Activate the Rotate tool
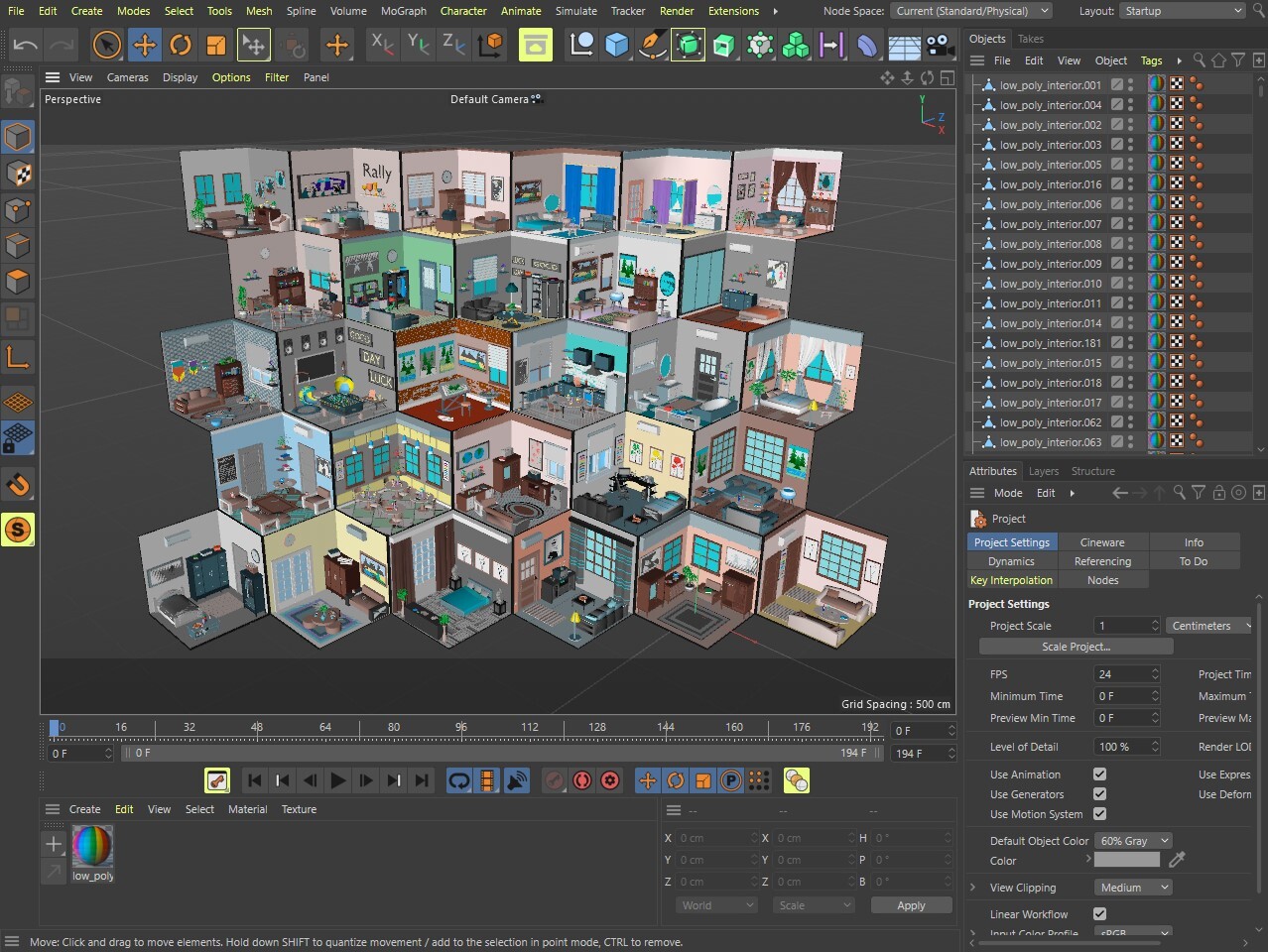The width and height of the screenshot is (1268, 952). pyautogui.click(x=180, y=45)
